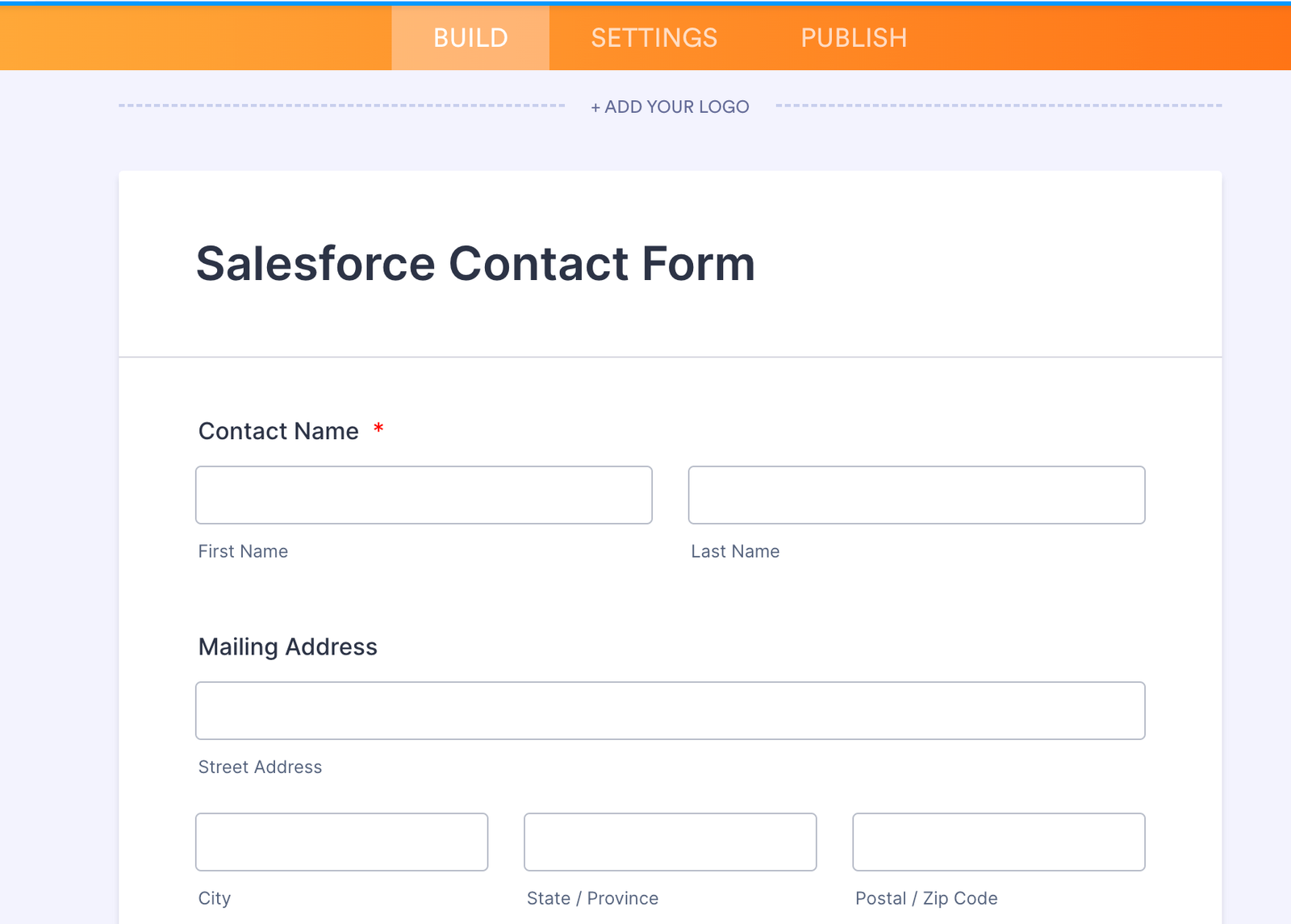Select the Contact Name field label
The image size is (1291, 924).
[278, 431]
